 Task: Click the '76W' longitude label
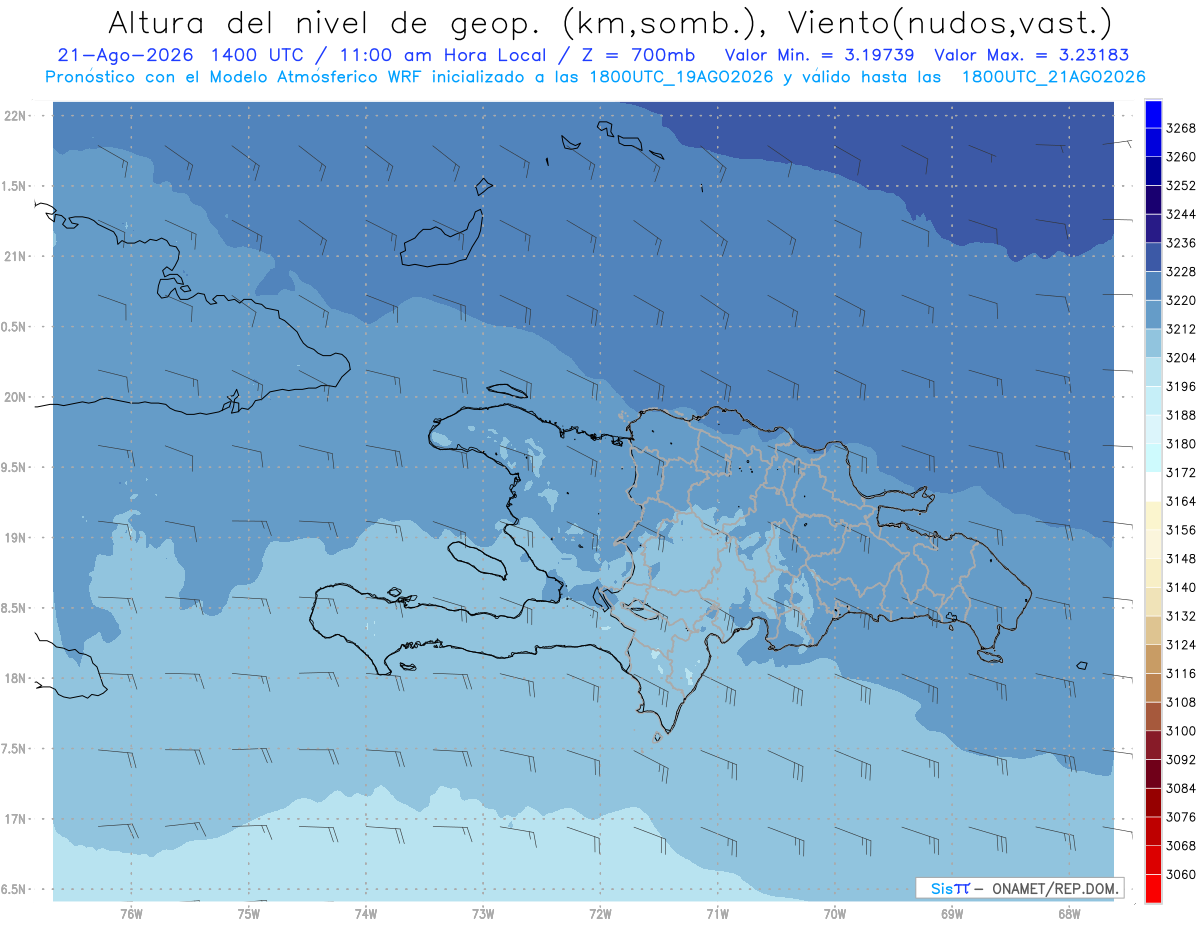(x=131, y=914)
